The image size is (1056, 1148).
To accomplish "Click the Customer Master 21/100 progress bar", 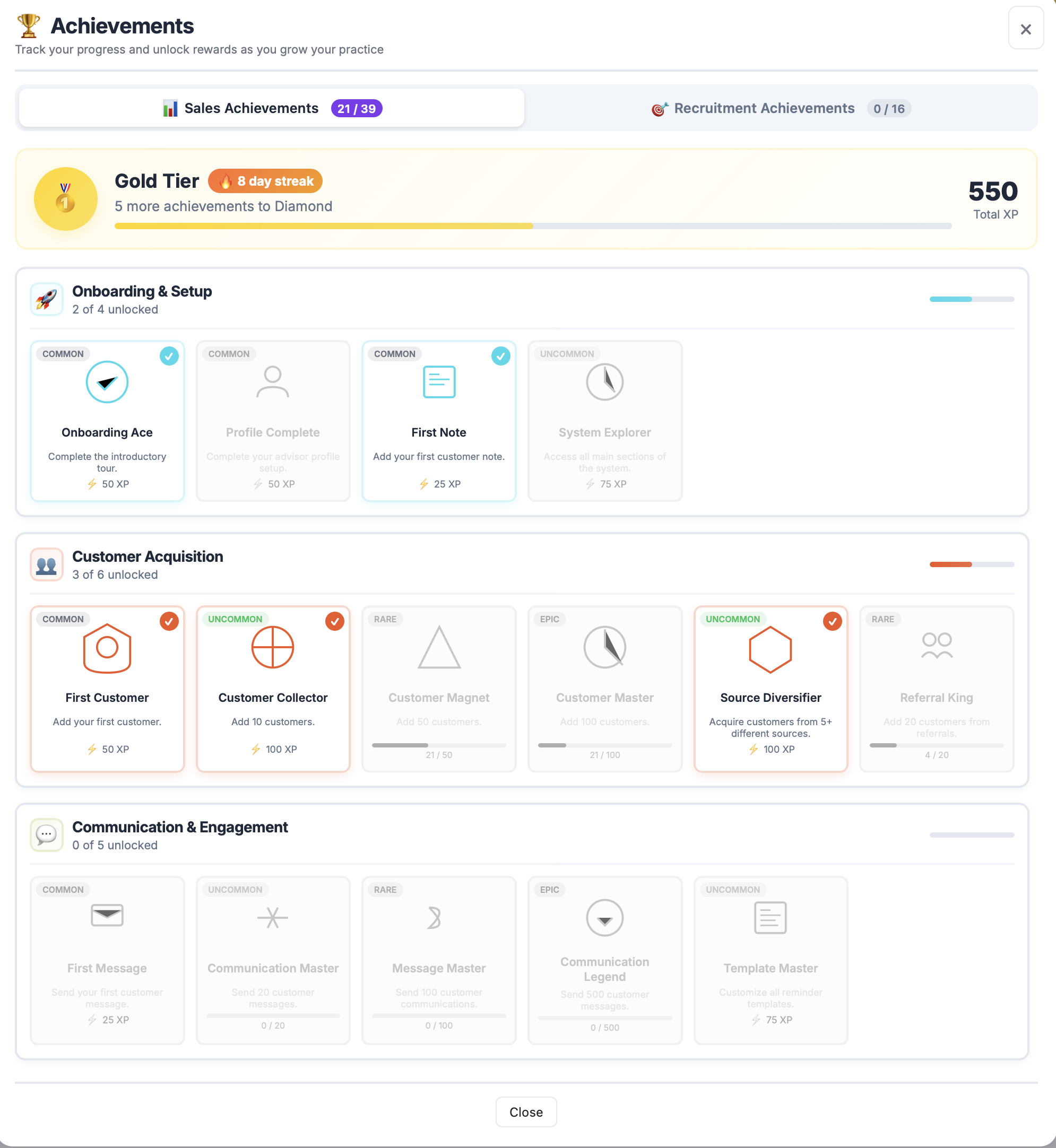I will [604, 745].
